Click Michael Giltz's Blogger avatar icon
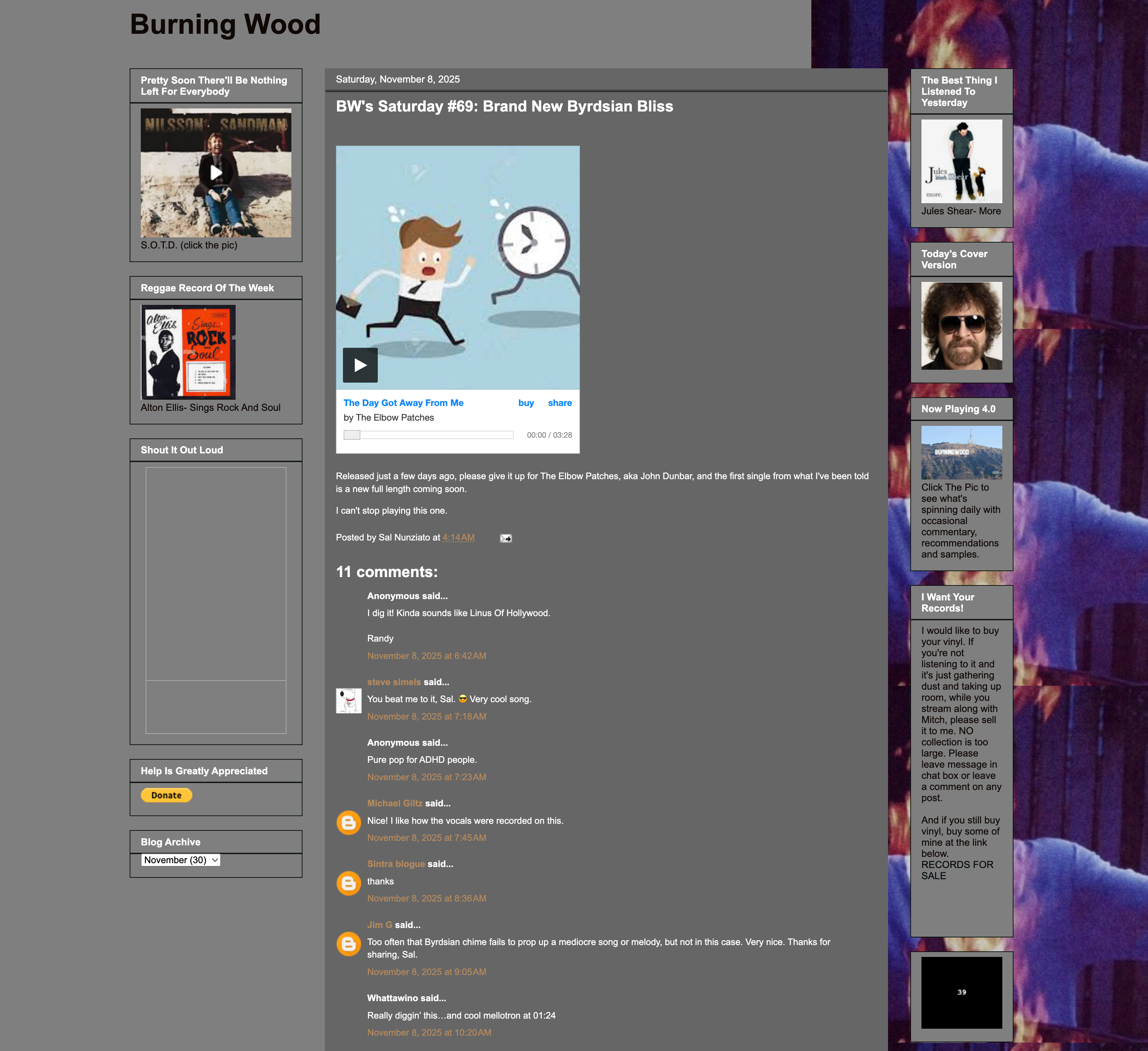 coord(349,823)
